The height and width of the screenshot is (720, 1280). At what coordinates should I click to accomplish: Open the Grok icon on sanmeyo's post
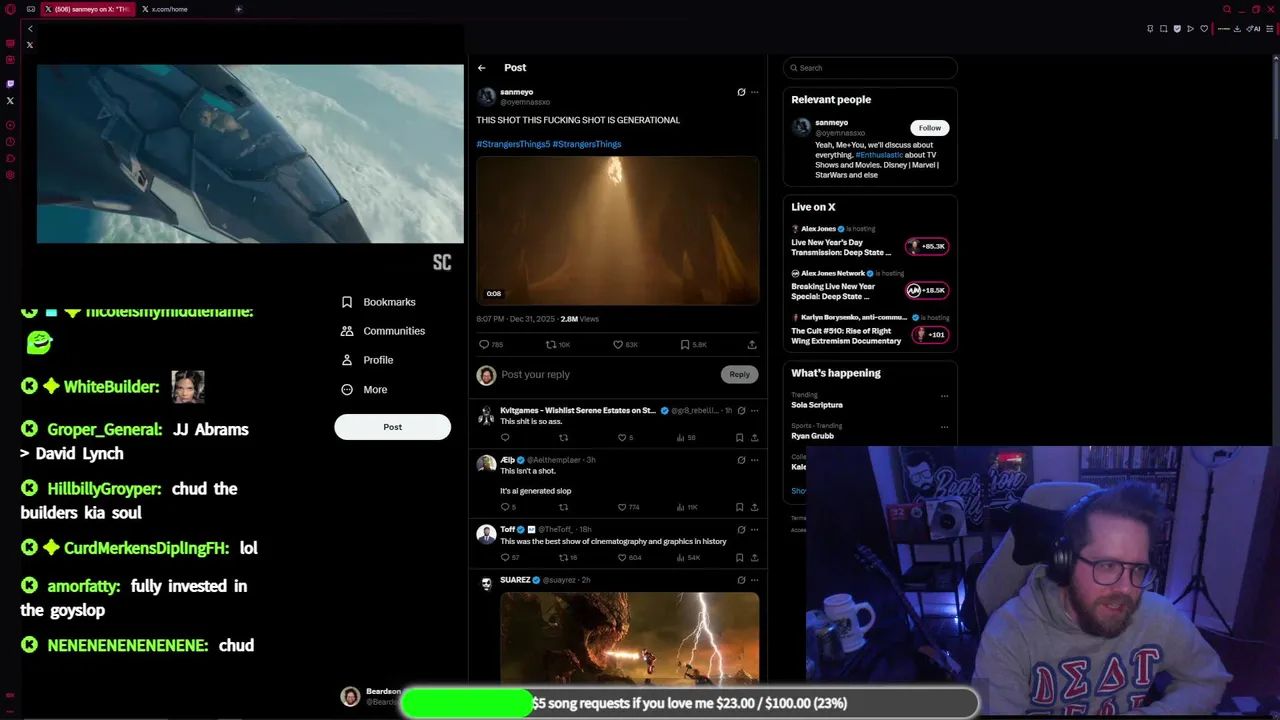click(x=741, y=92)
